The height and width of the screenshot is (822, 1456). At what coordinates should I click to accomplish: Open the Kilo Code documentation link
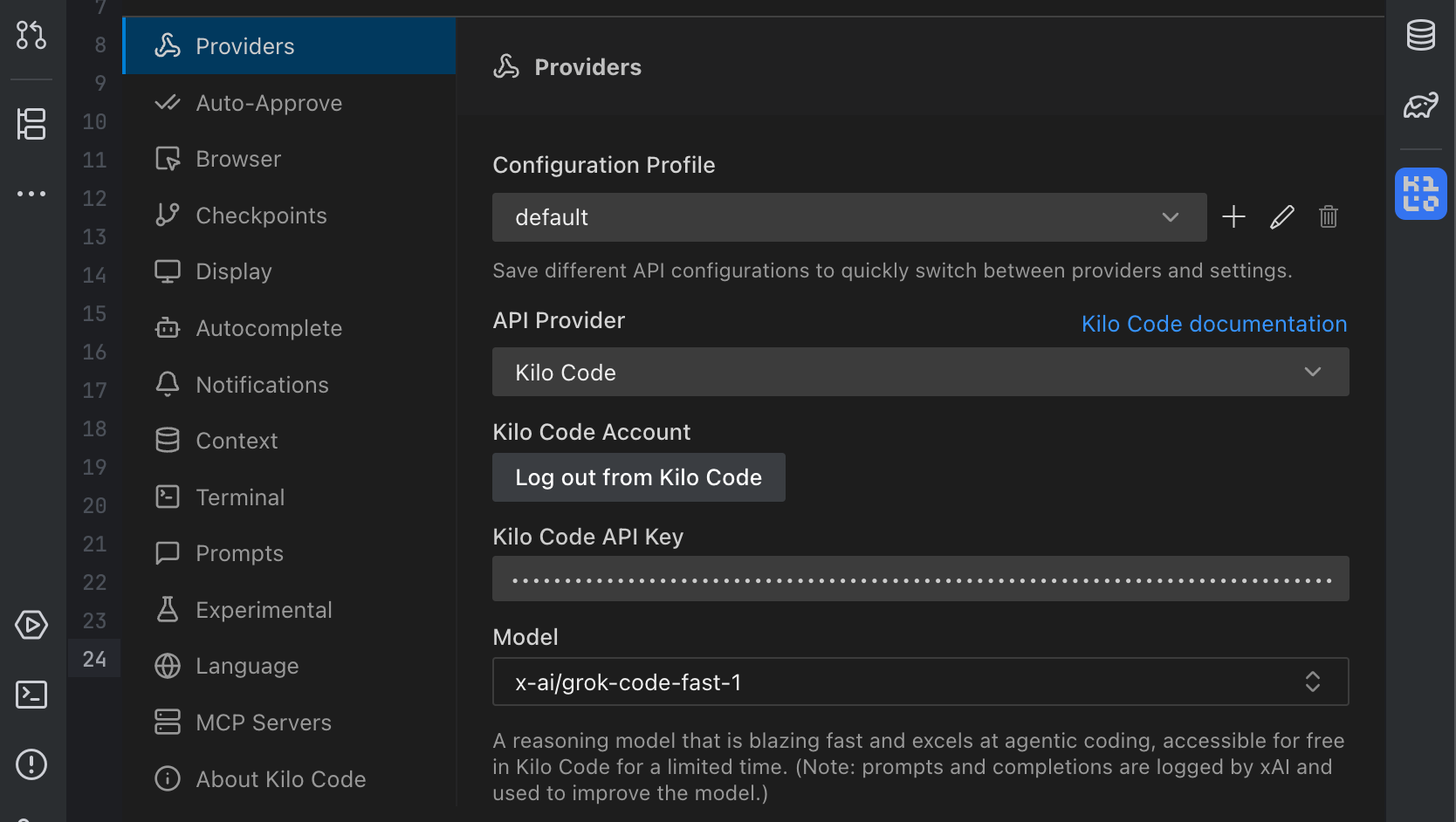coord(1214,324)
